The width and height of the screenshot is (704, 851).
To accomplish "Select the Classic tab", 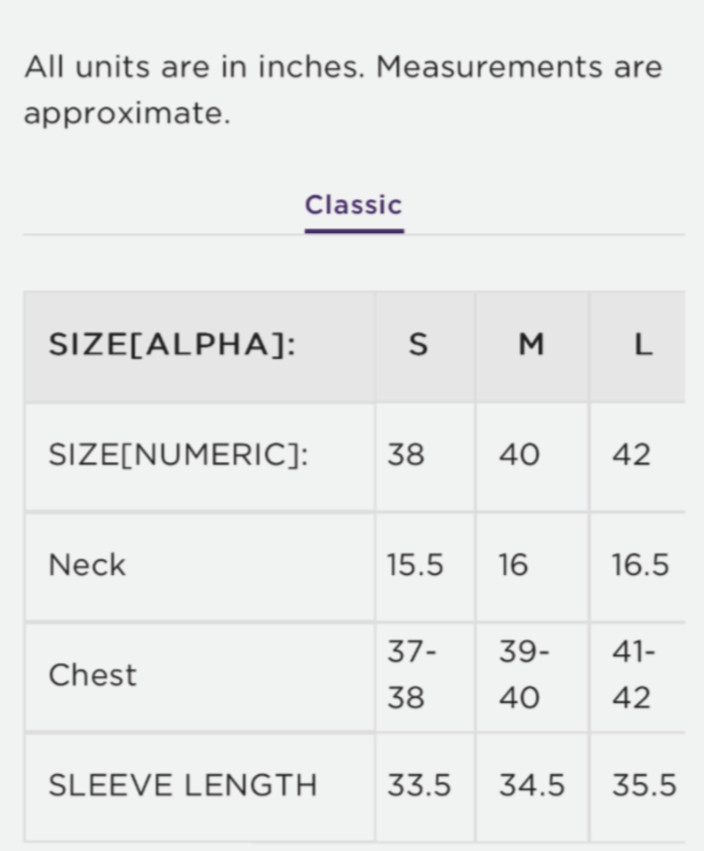I will [353, 206].
